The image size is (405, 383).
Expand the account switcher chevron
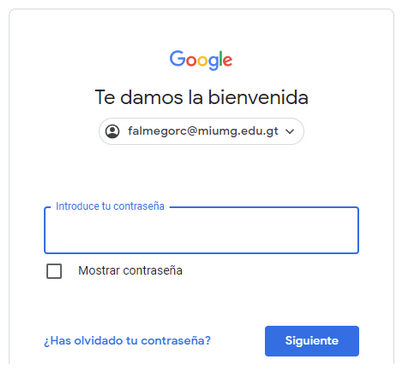click(290, 132)
